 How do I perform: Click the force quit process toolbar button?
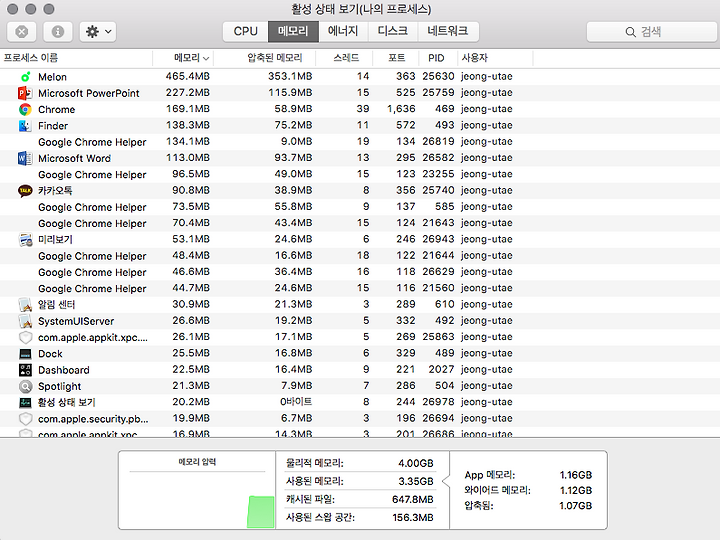(x=22, y=32)
